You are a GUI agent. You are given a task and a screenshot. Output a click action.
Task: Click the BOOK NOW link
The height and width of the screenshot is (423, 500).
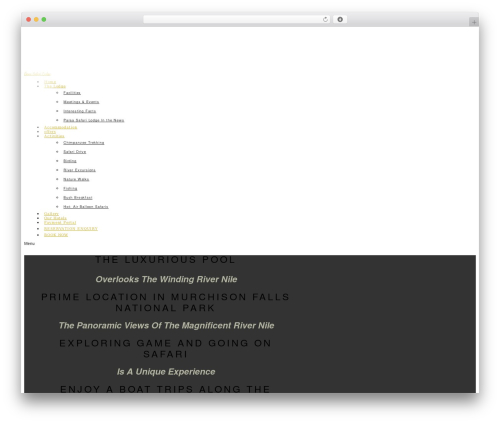tap(56, 235)
